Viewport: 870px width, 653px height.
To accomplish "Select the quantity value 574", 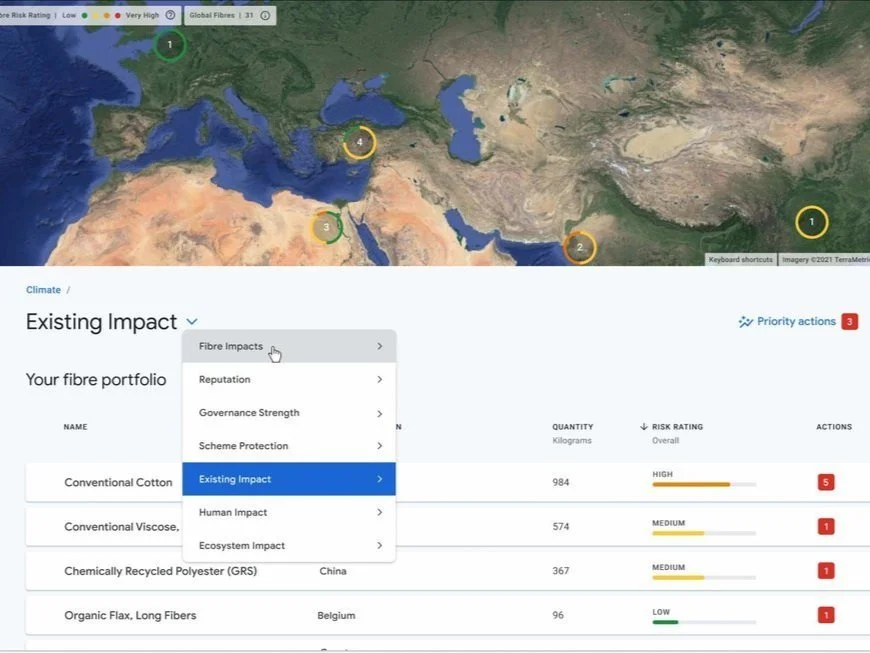I will click(561, 527).
